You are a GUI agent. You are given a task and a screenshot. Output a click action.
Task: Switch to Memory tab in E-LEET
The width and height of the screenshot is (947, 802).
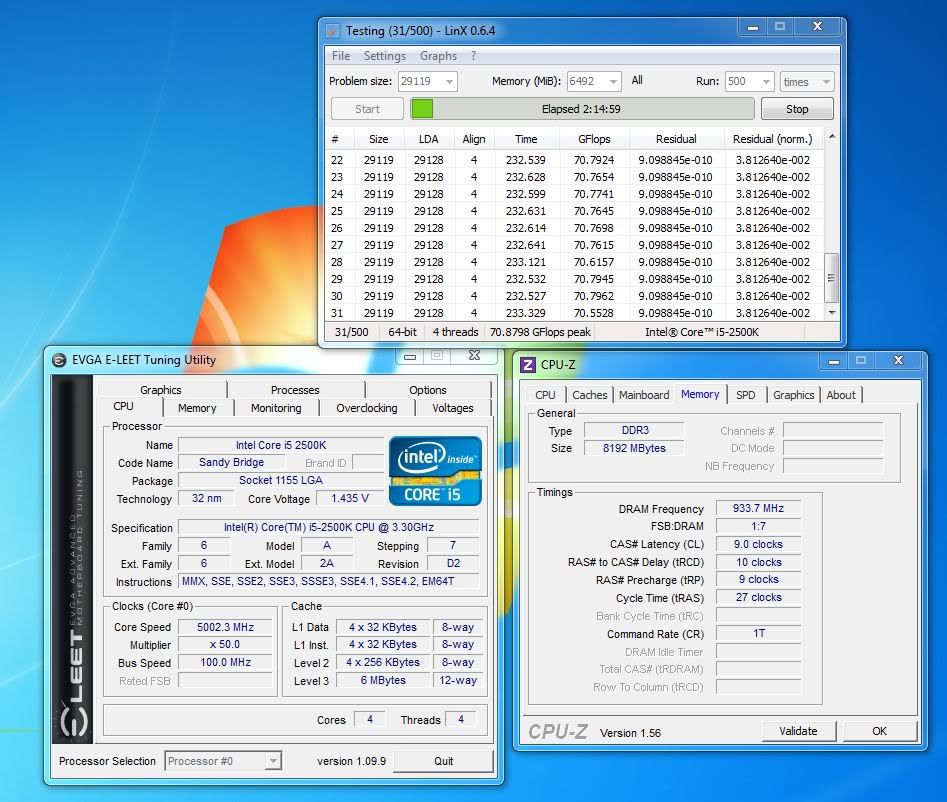[197, 408]
